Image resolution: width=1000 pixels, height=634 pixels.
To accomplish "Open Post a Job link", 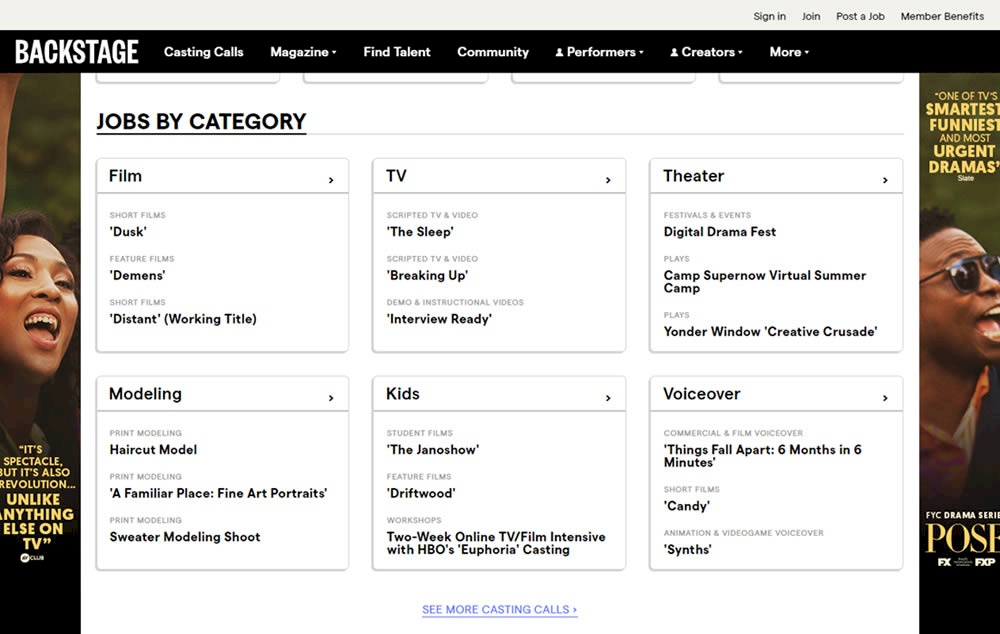I will click(x=860, y=16).
